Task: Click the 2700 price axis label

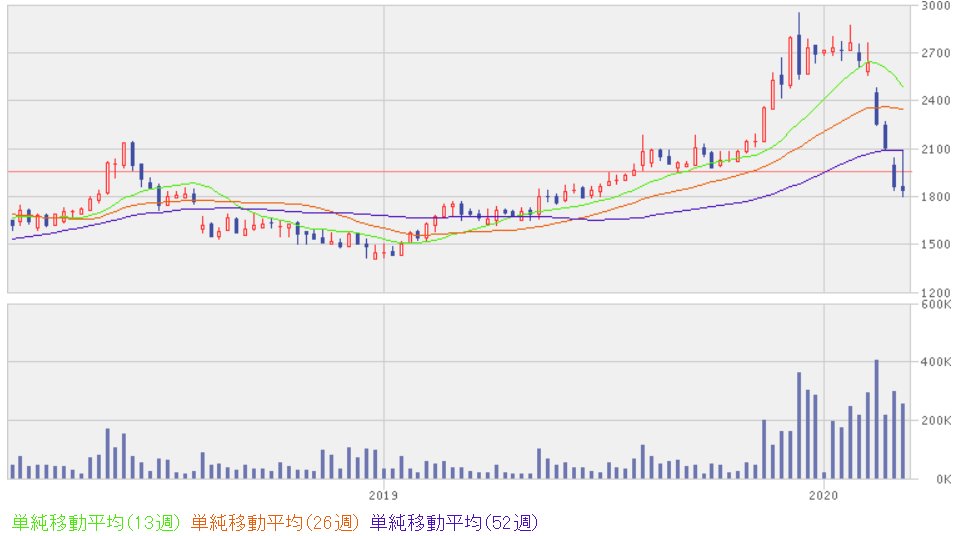Action: click(936, 53)
